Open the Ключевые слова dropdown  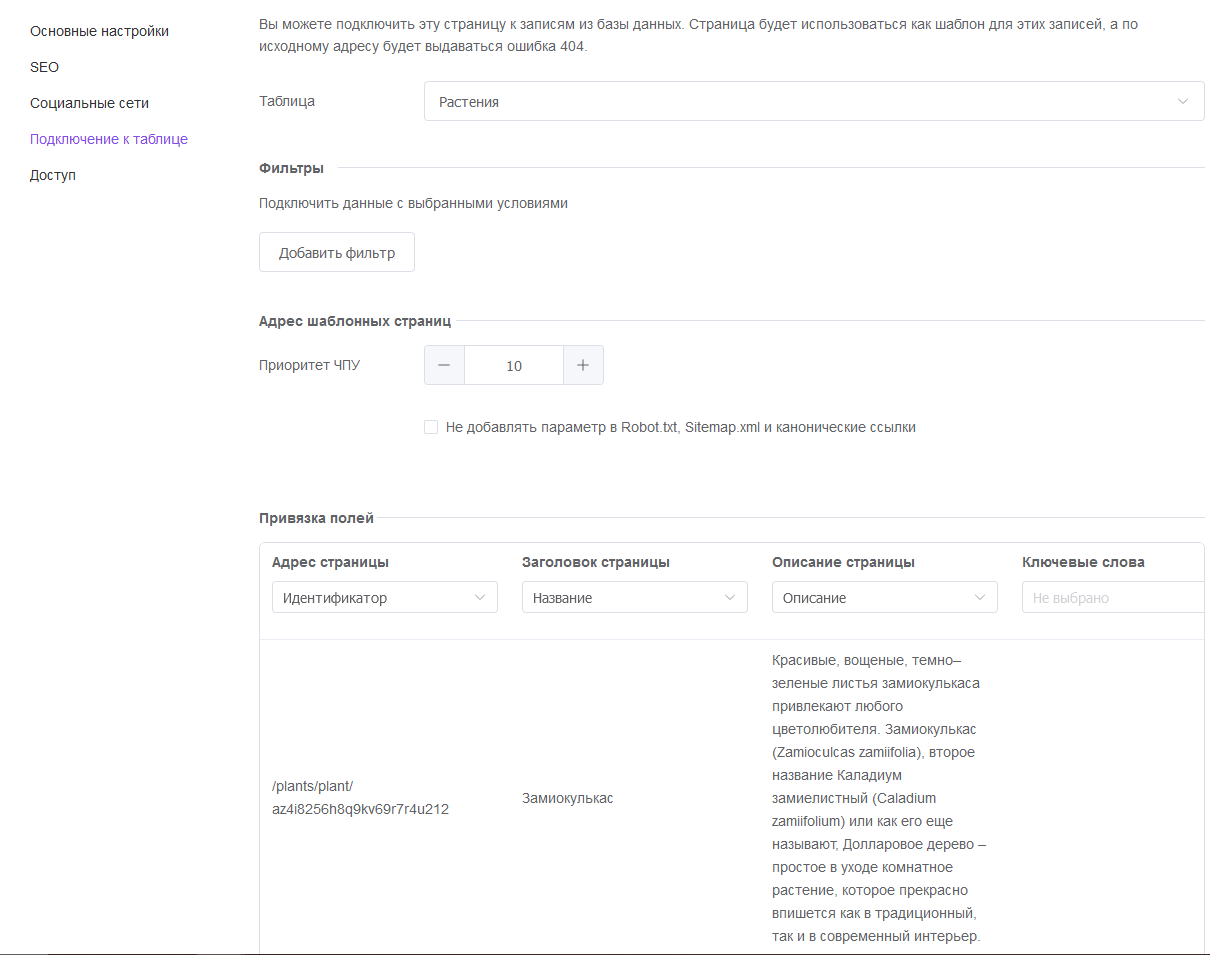coord(1115,598)
